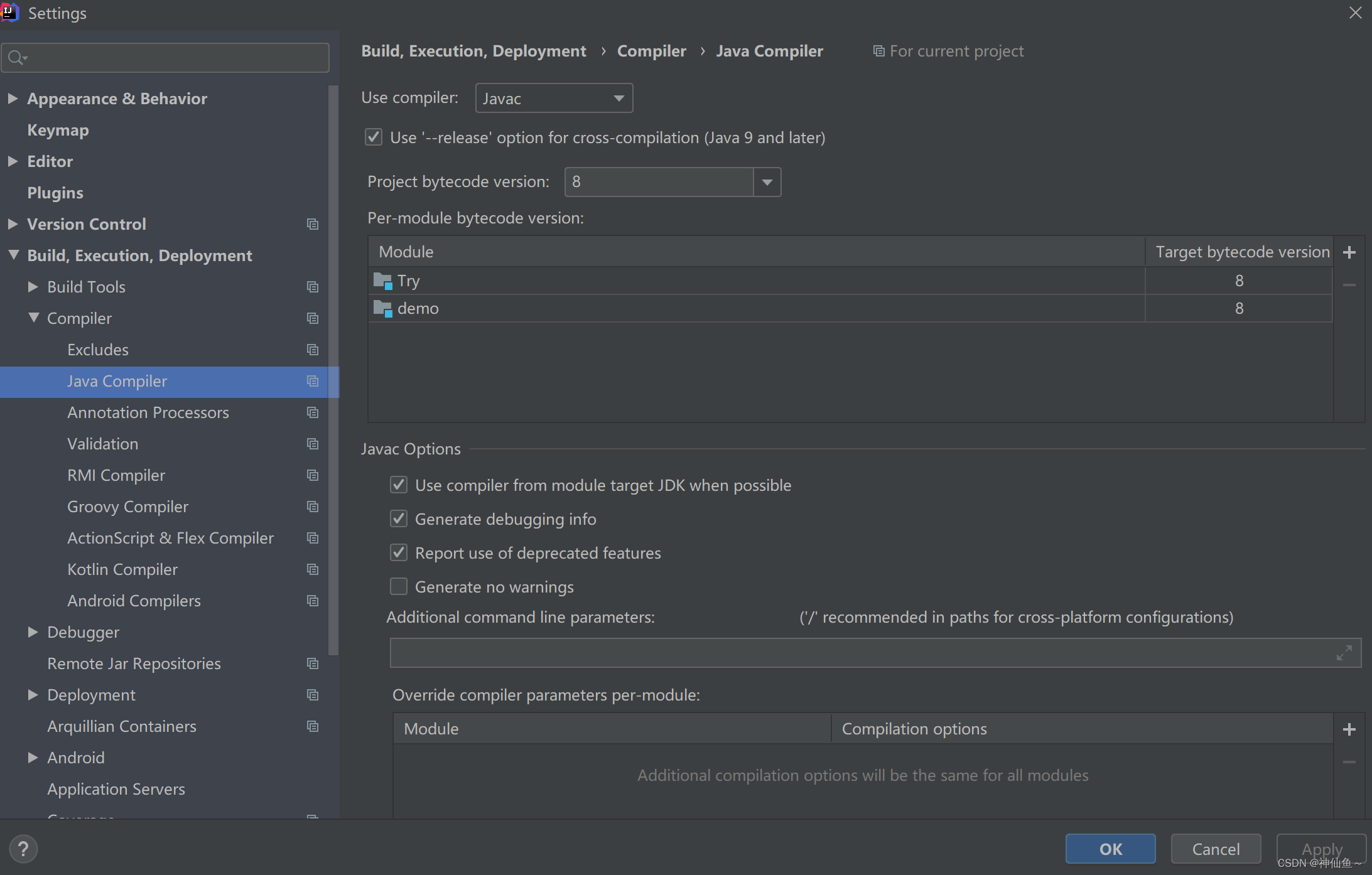Open Project bytecode version dropdown arrow

[767, 182]
